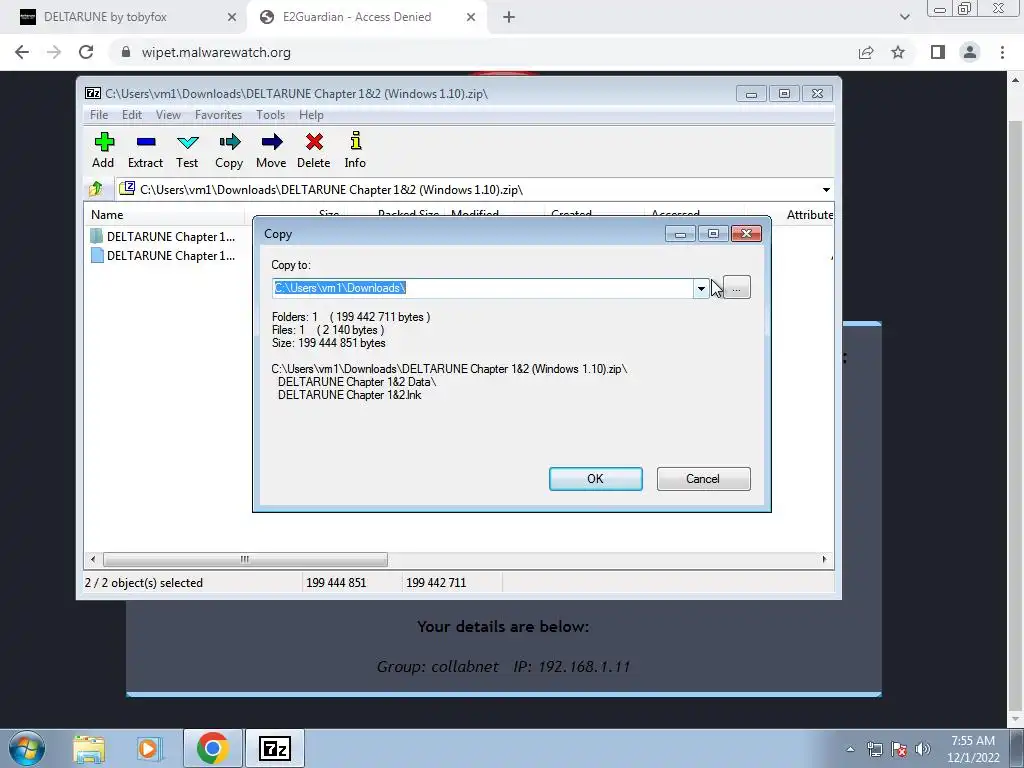Viewport: 1024px width, 768px height.
Task: Expand the Copy to path dropdown
Action: coord(701,289)
